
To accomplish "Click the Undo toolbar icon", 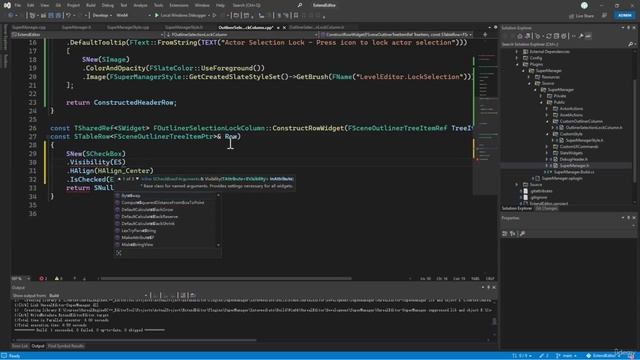I will coord(69,16).
